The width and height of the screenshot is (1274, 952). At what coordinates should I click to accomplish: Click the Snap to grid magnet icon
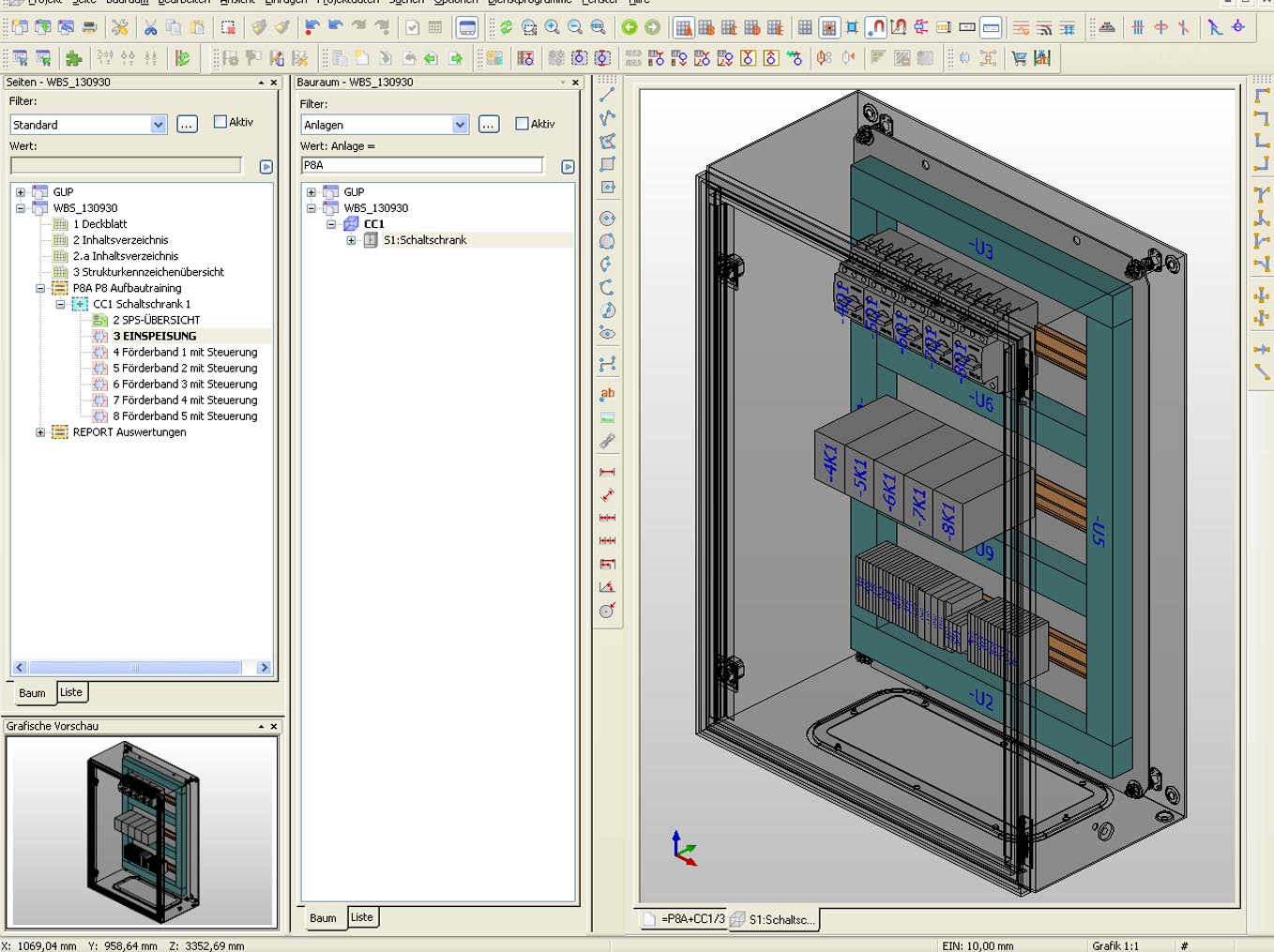(875, 27)
